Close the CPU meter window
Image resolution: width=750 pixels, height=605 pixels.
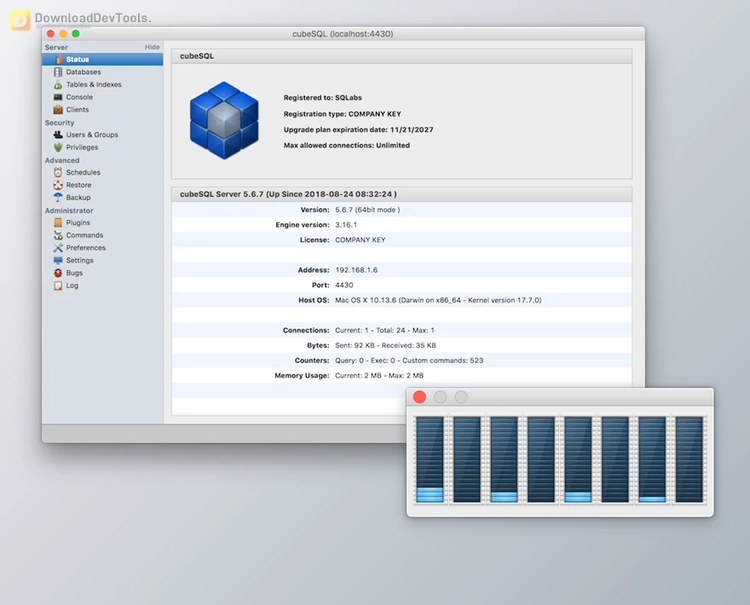tap(419, 397)
